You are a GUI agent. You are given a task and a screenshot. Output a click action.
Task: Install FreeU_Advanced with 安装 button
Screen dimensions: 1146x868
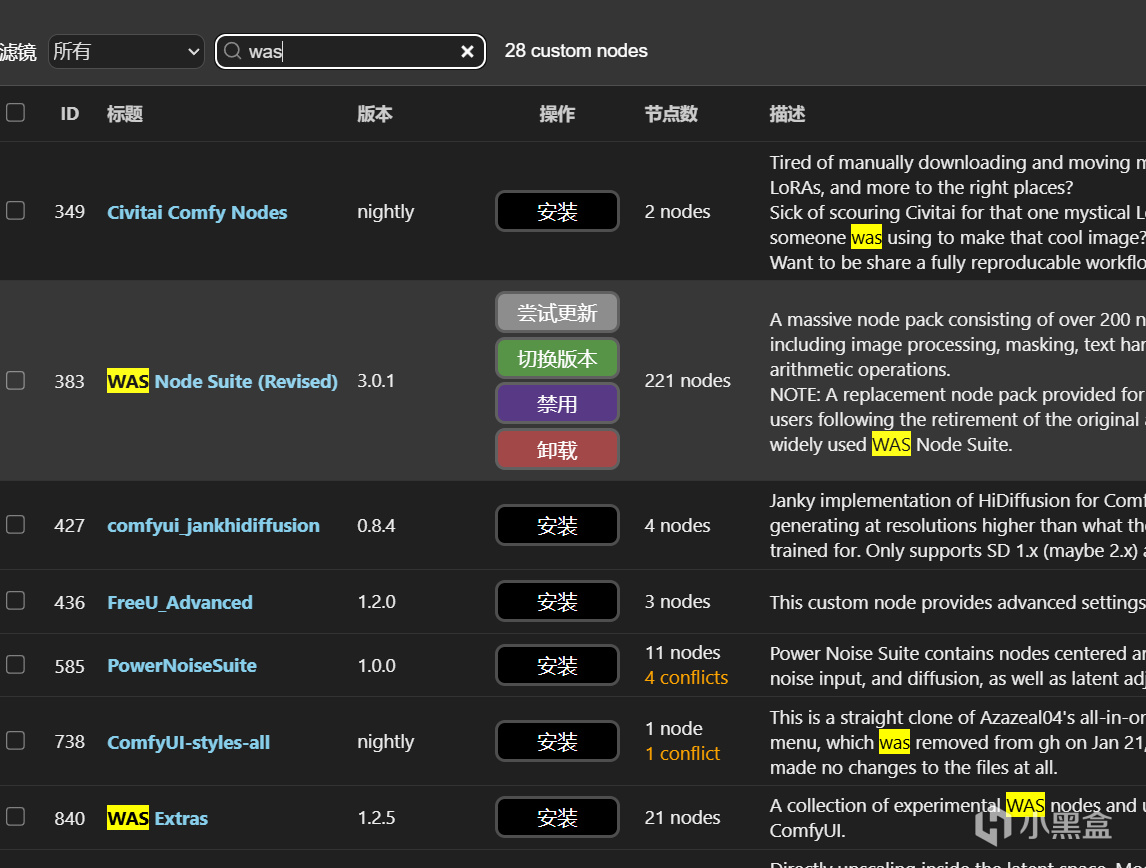557,601
